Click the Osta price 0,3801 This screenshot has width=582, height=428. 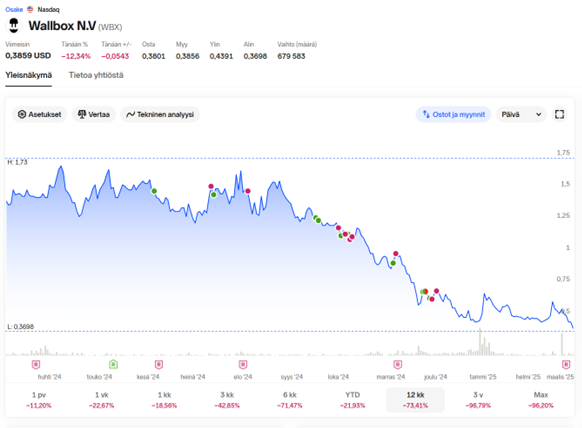153,56
